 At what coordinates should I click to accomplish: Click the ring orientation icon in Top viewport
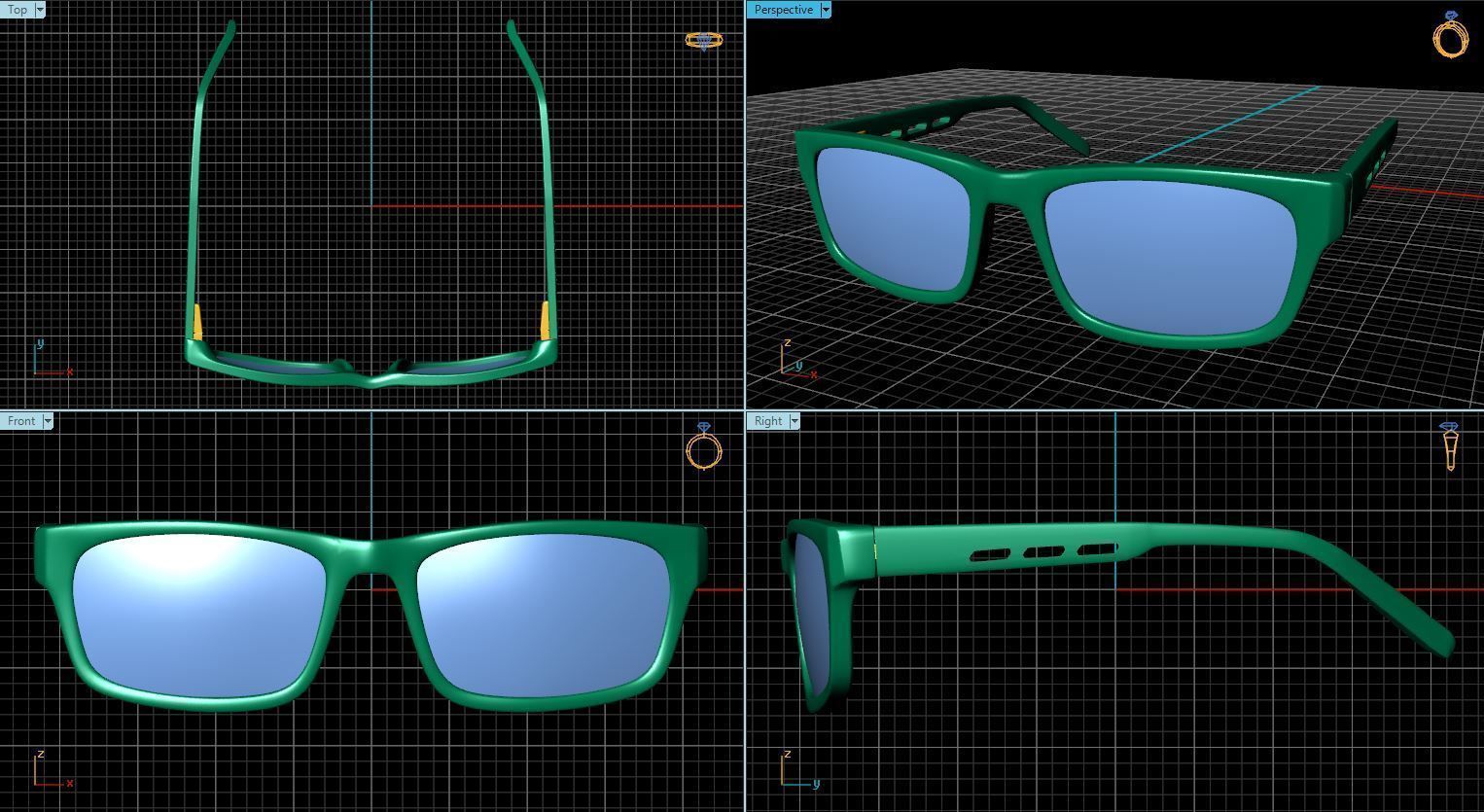[704, 41]
